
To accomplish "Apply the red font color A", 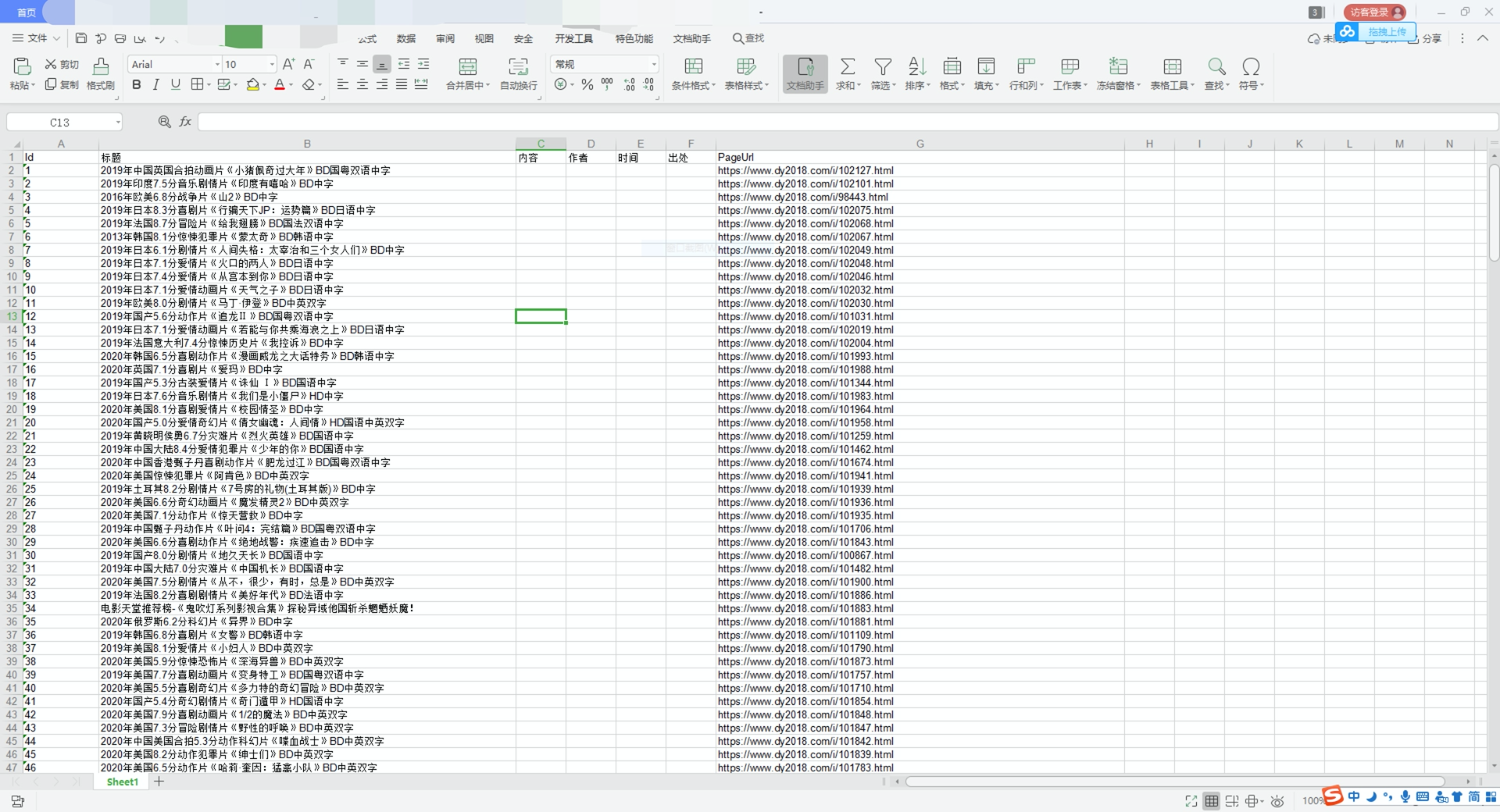I will pyautogui.click(x=280, y=84).
